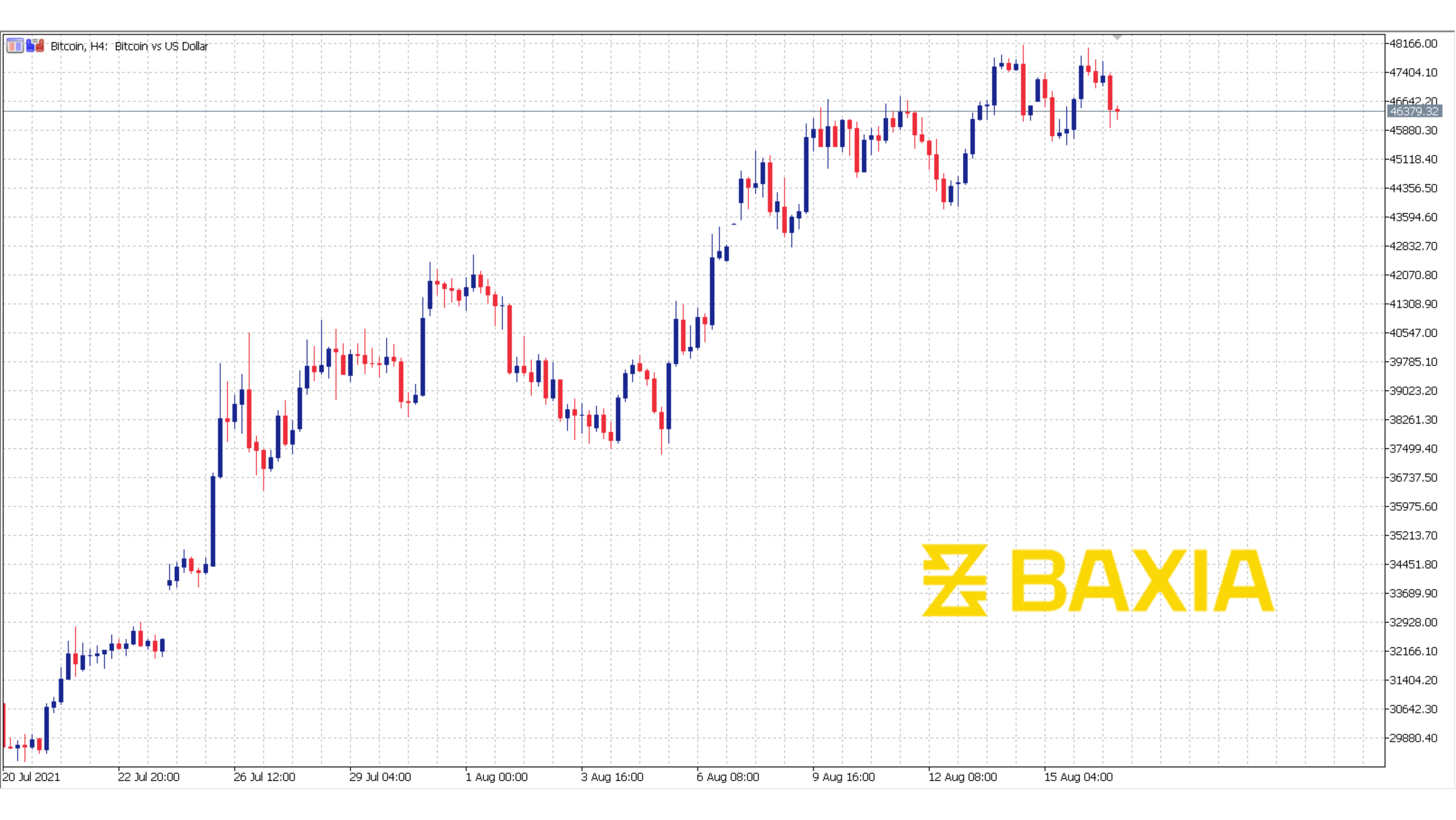
Task: Click the '6 Aug 08:00' time axis label
Action: (728, 777)
